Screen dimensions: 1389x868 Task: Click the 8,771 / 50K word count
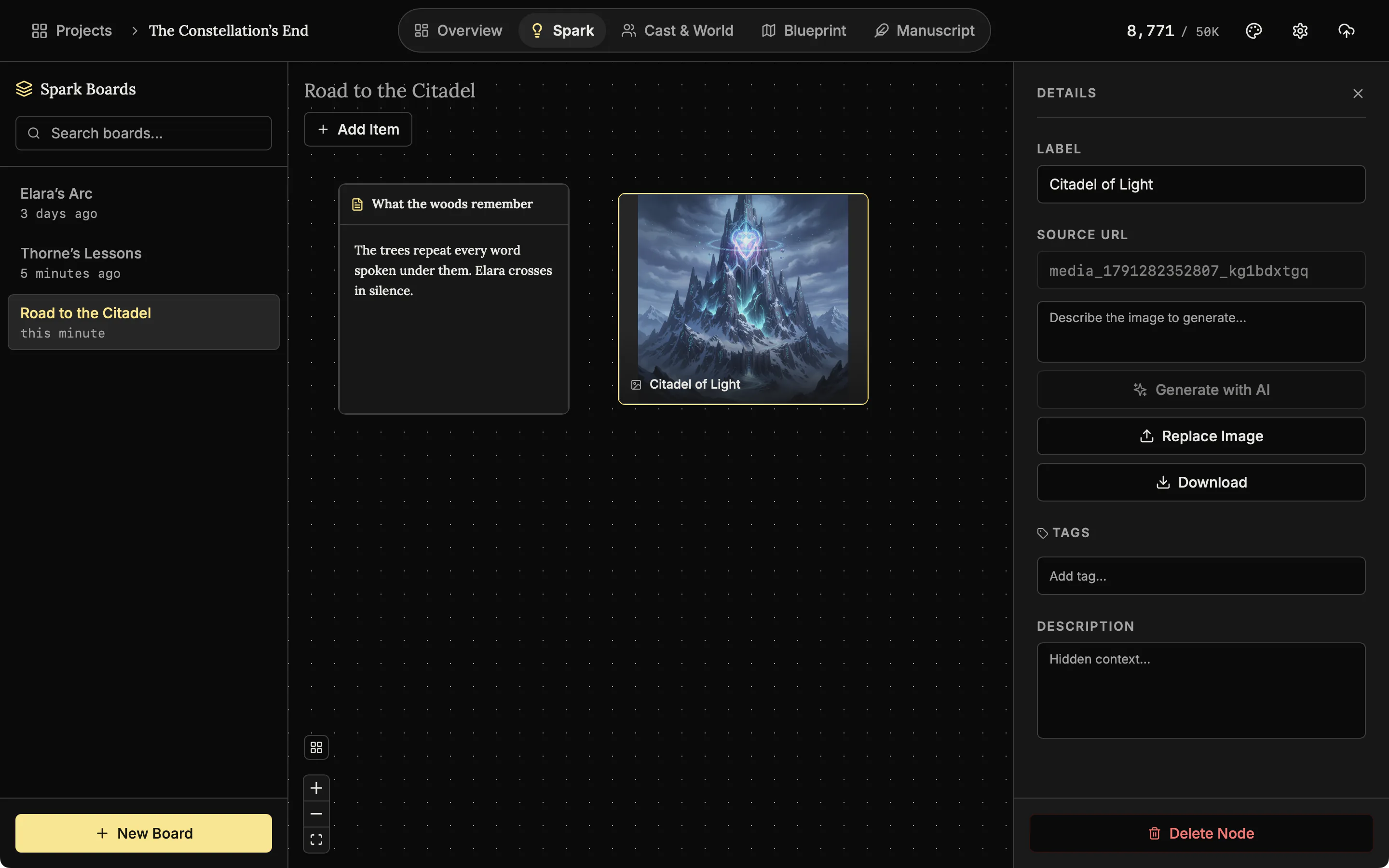[x=1172, y=31]
